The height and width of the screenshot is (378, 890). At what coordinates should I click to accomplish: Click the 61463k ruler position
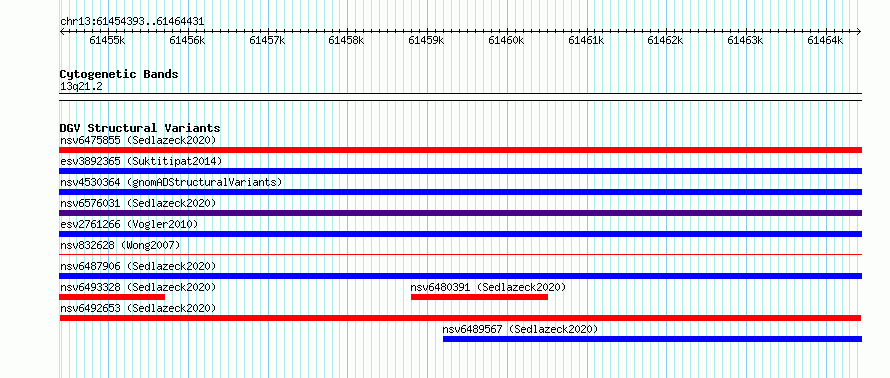(745, 40)
